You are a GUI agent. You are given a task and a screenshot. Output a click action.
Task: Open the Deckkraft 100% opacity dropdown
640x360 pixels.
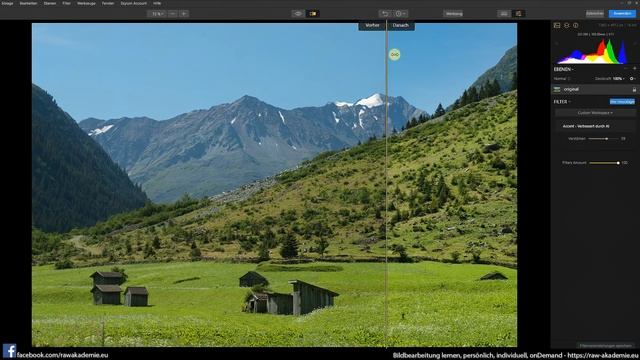click(x=610, y=79)
